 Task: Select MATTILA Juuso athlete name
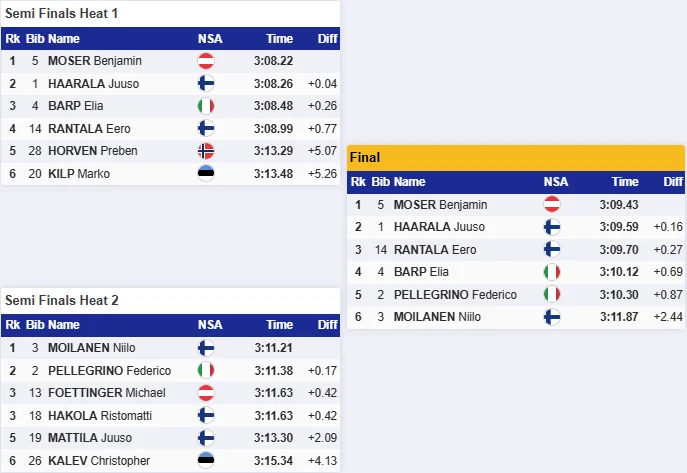90,438
